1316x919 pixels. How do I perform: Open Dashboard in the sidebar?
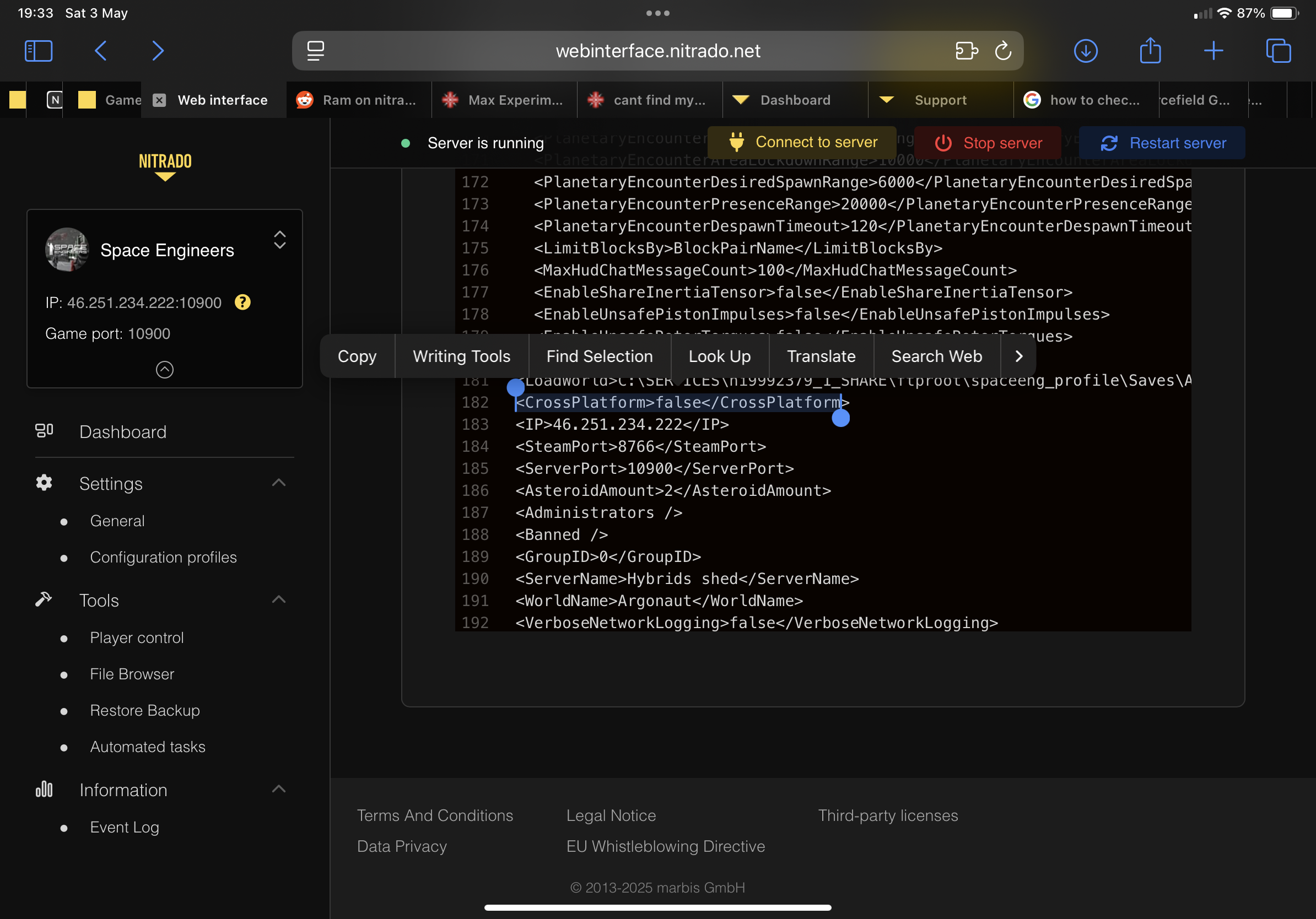(x=123, y=431)
